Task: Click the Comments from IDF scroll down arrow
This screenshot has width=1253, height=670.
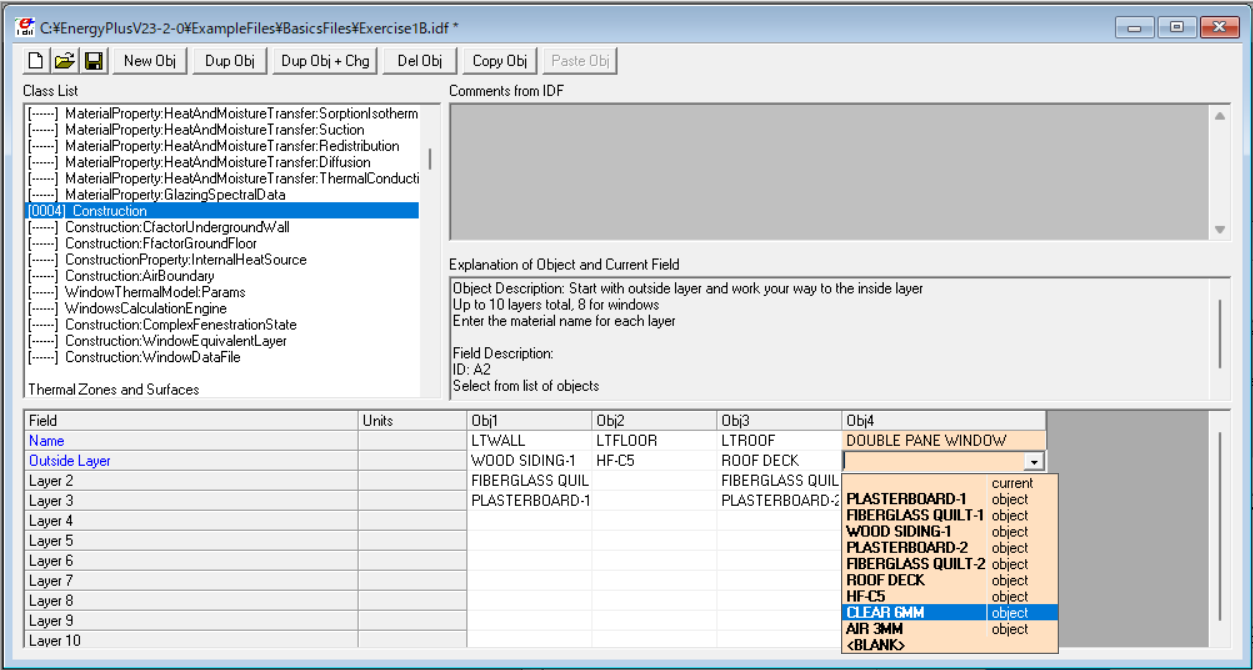Action: (1219, 230)
